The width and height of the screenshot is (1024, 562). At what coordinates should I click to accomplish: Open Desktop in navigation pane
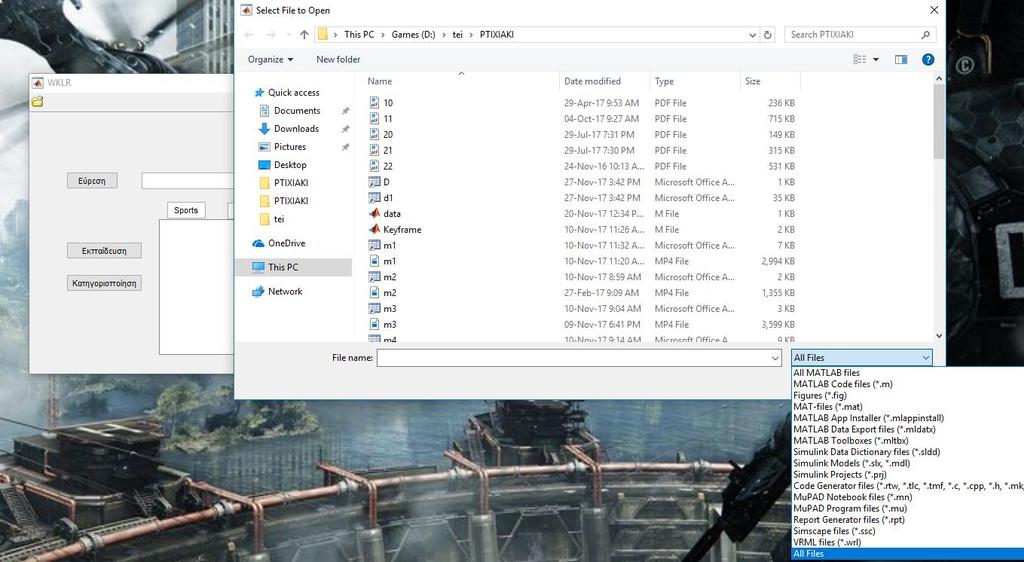point(290,165)
